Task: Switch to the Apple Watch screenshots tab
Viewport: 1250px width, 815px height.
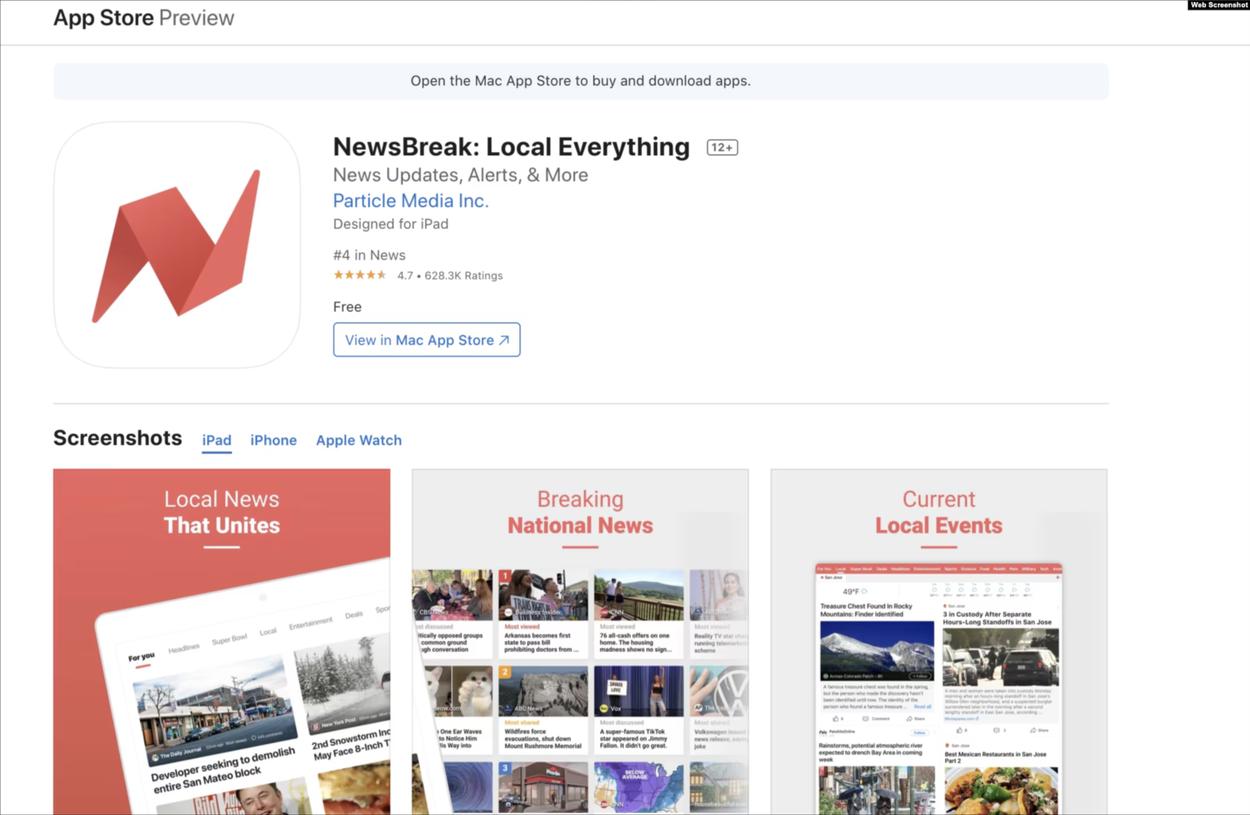Action: coord(359,440)
